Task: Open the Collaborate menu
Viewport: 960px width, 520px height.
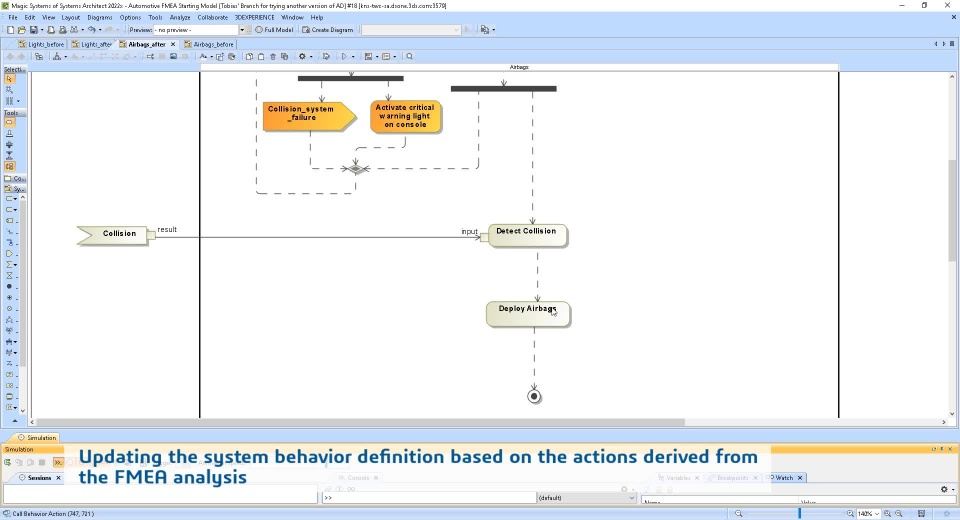Action: click(212, 17)
